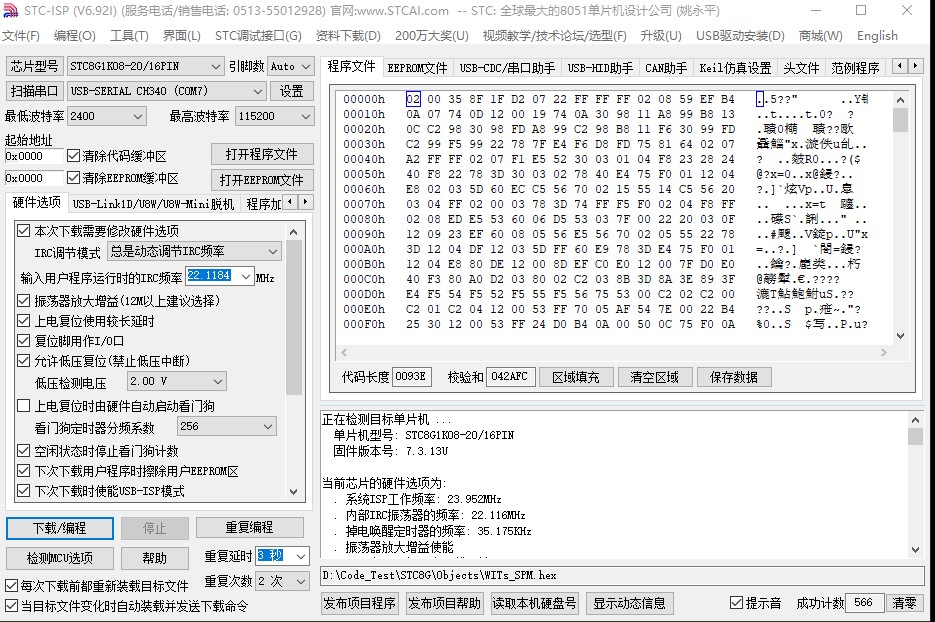The width and height of the screenshot is (935, 622).
Task: Click the 下载/编程 button
Action: click(x=60, y=528)
